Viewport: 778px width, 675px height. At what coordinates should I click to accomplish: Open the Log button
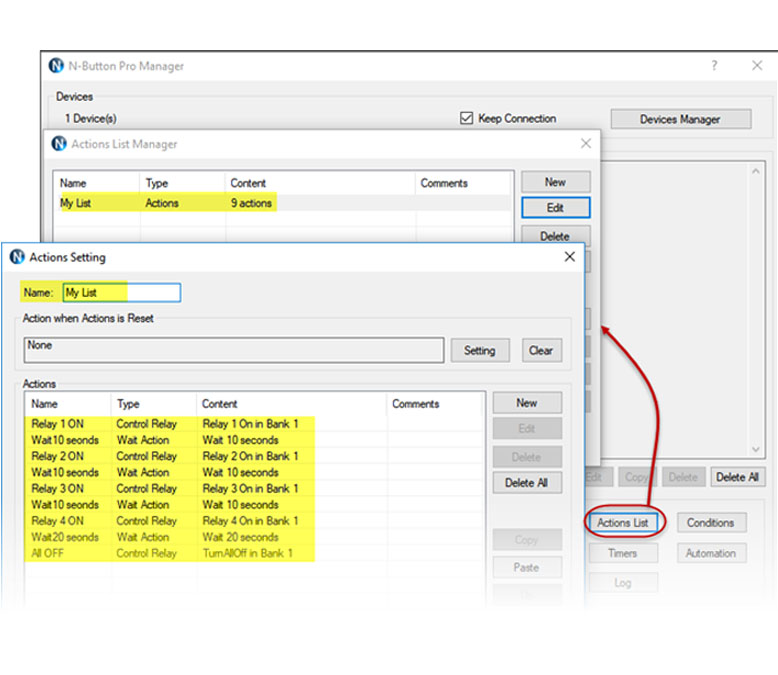[623, 583]
